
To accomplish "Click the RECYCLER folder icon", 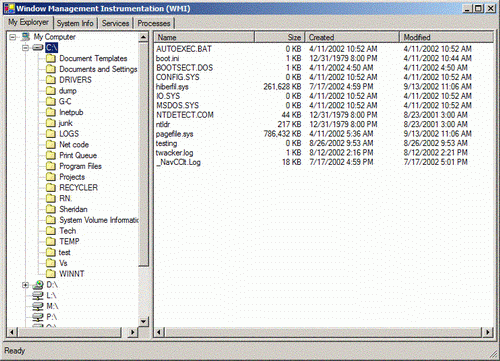I will click(51, 188).
